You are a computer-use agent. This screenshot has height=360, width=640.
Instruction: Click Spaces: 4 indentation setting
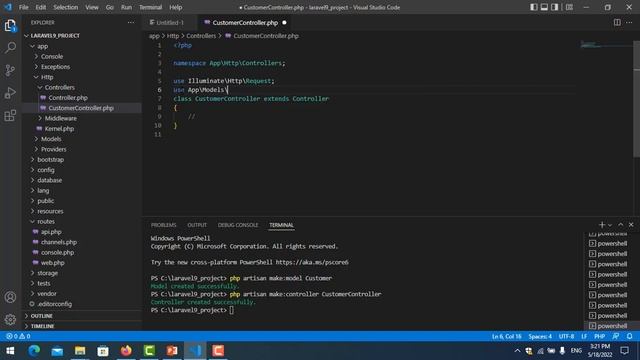[540, 336]
